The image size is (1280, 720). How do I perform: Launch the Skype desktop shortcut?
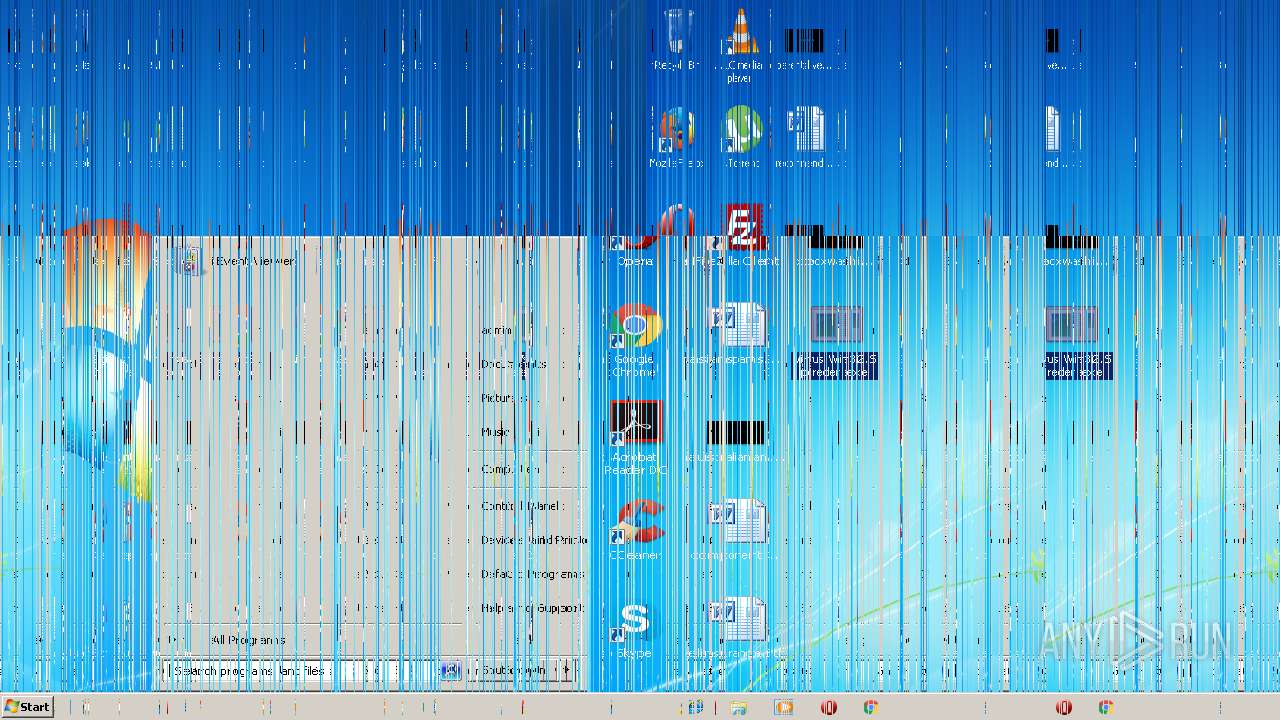tap(634, 628)
